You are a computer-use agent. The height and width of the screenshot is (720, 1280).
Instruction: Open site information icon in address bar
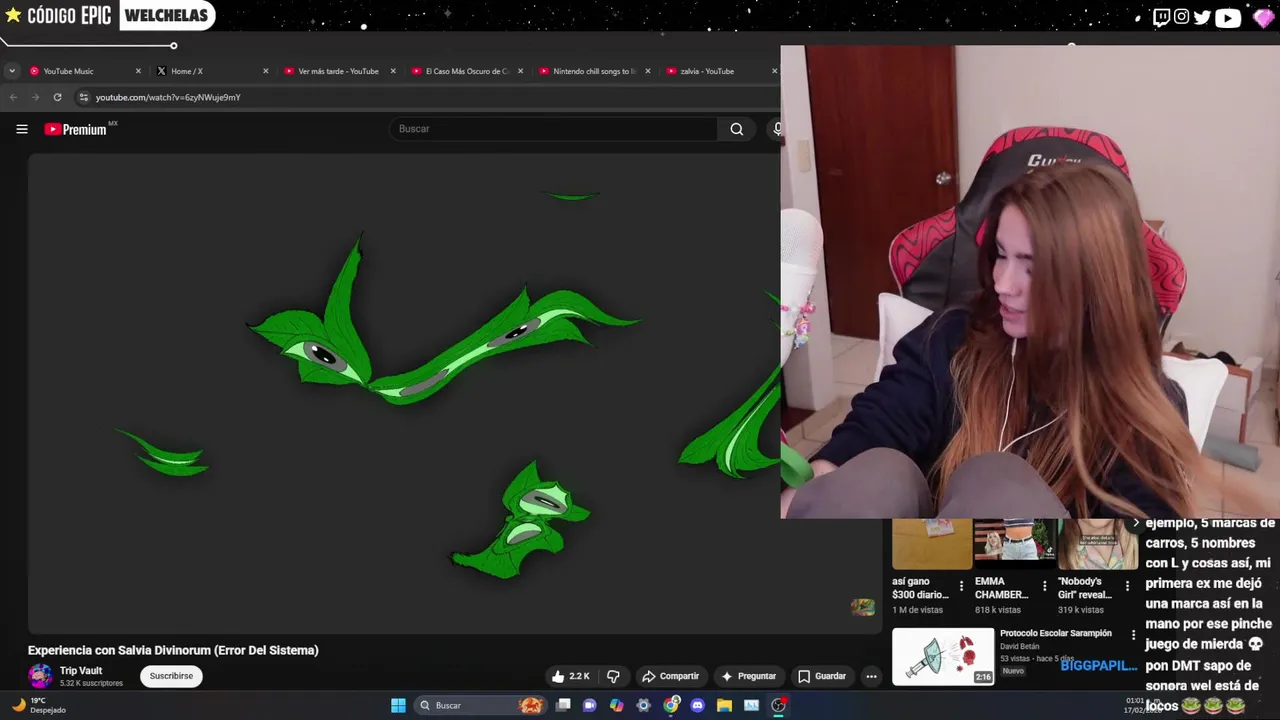[84, 97]
